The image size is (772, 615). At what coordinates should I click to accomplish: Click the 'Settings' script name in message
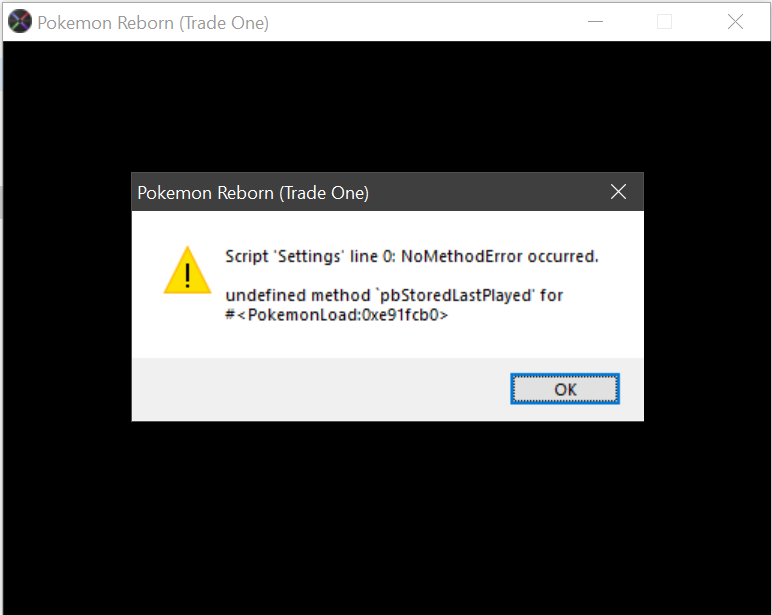pos(309,257)
